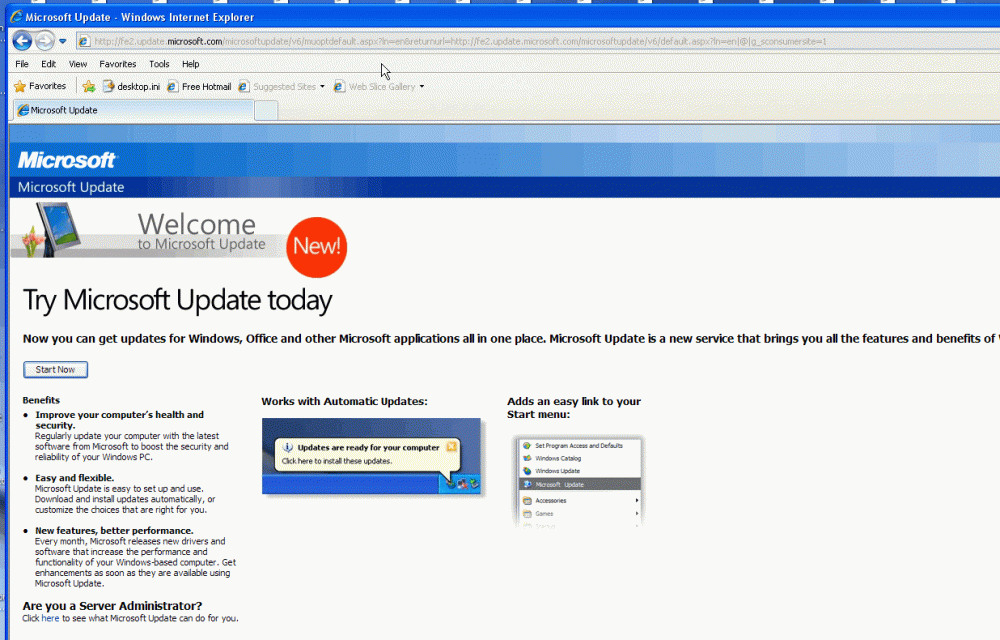Expand the Web Slice Gallery dropdown
The image size is (1000, 640).
[x=421, y=87]
